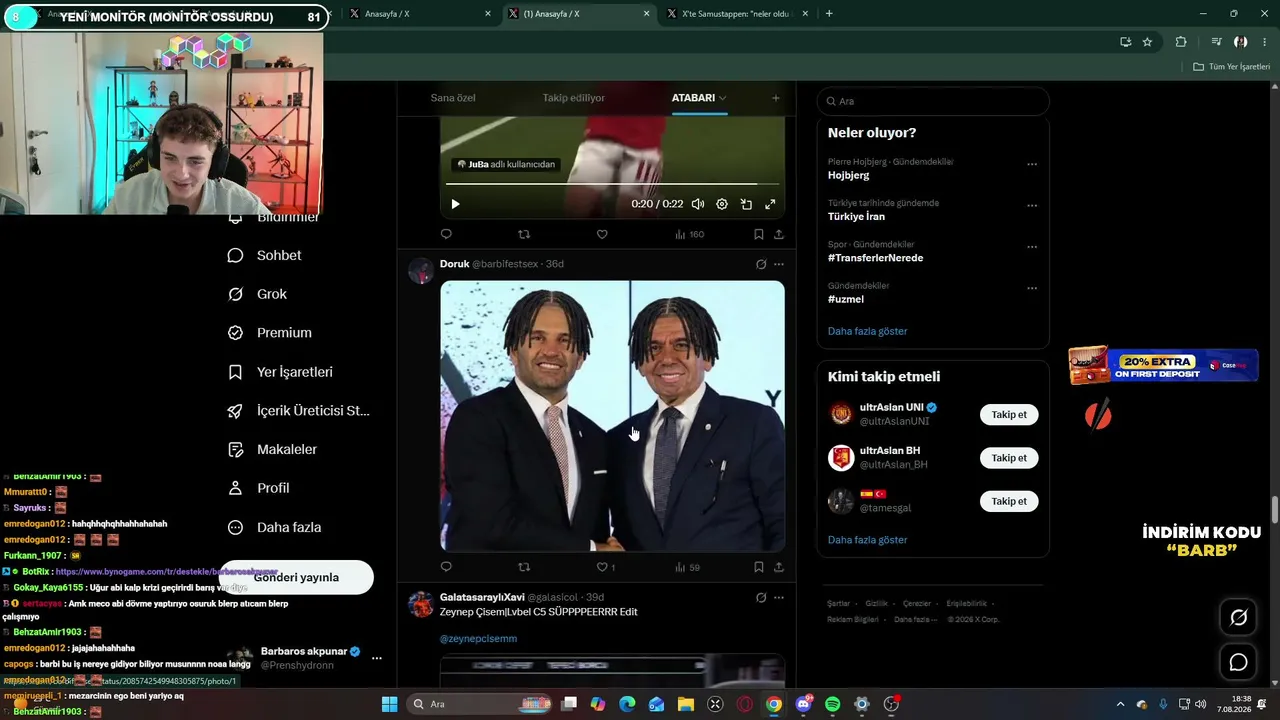Screen dimensions: 1280x720
Task: Open more options for #uzmel trend
Action: [1032, 288]
